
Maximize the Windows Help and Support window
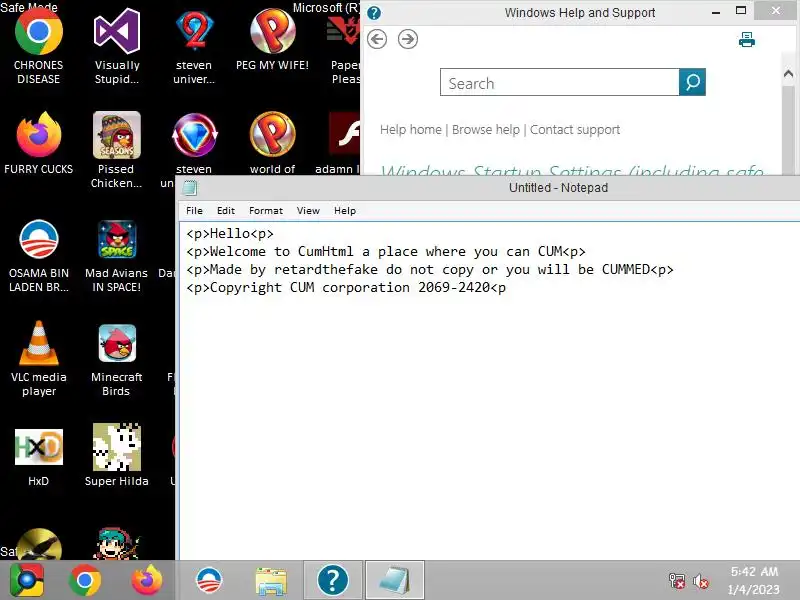click(741, 11)
